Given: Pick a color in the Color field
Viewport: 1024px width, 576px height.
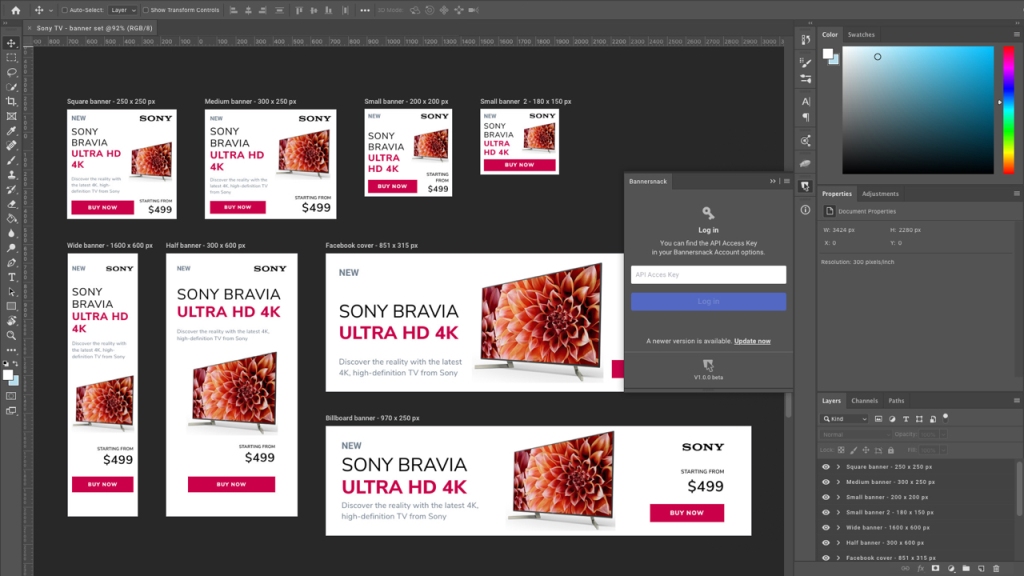Looking at the screenshot, I should point(918,110).
